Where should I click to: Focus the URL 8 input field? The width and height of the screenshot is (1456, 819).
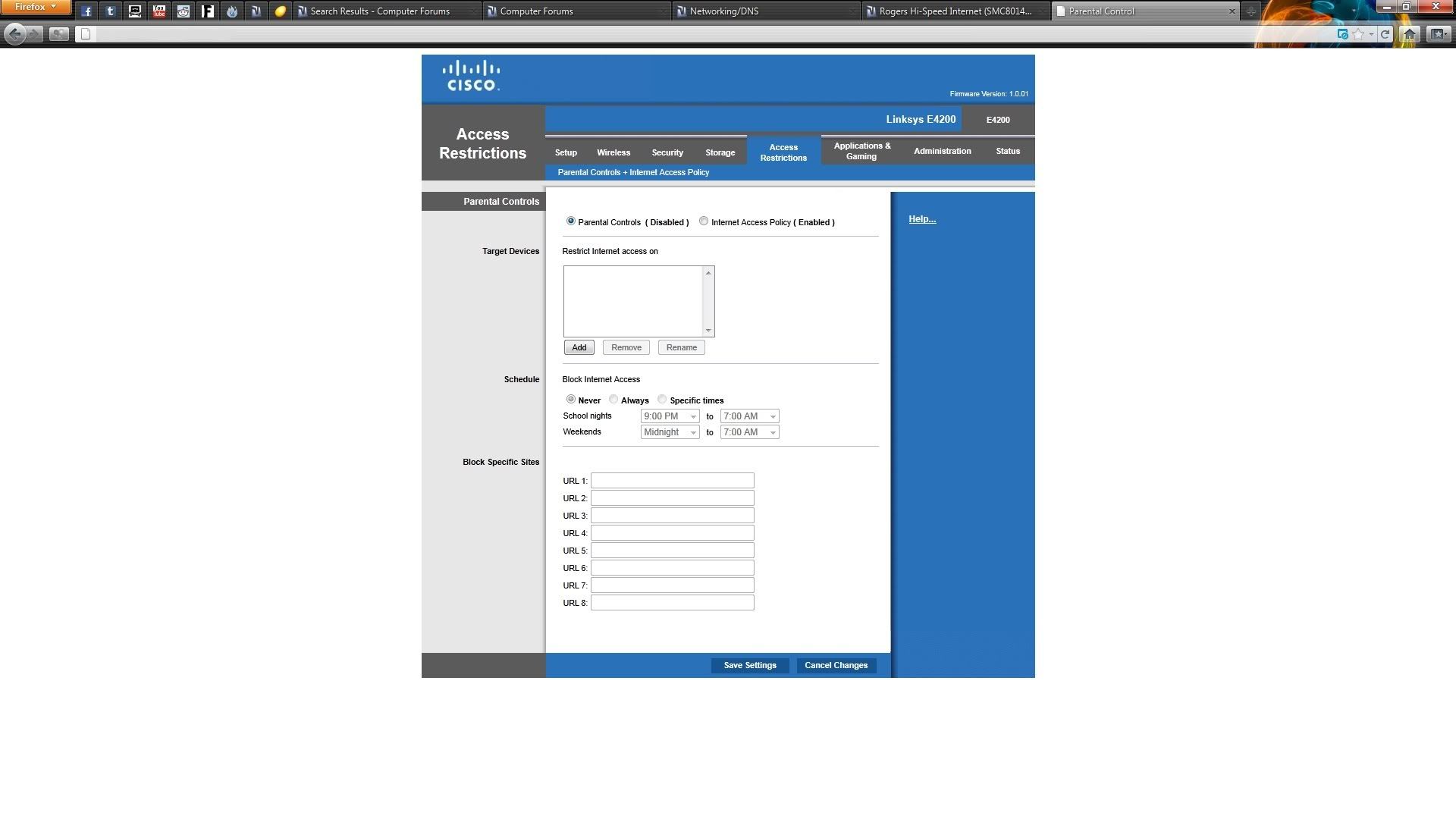click(673, 603)
